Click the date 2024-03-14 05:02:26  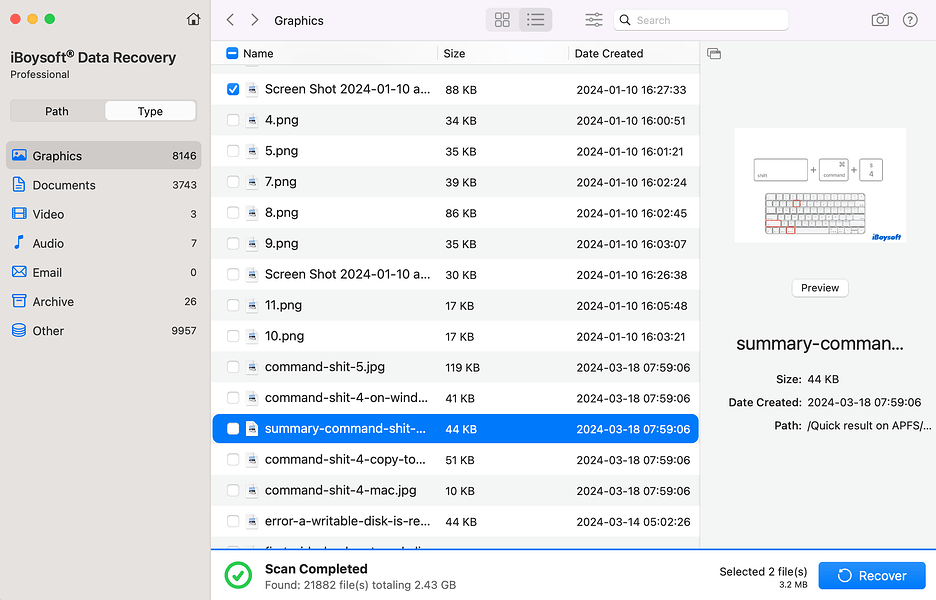pyautogui.click(x=633, y=521)
